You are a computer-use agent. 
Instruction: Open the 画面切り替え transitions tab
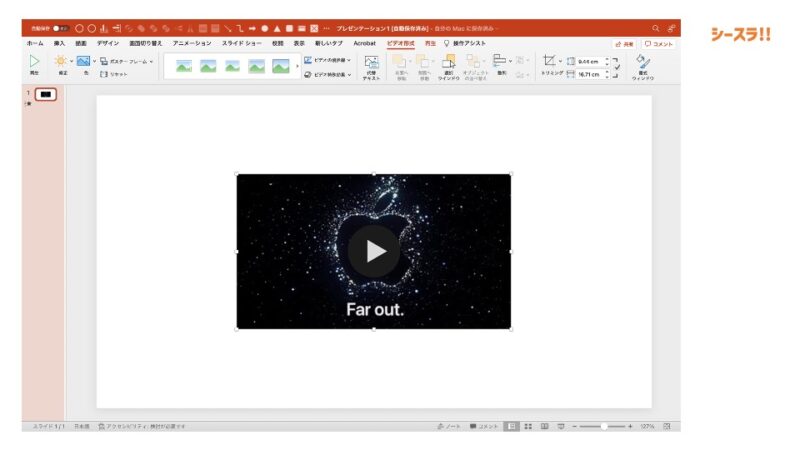(x=145, y=43)
